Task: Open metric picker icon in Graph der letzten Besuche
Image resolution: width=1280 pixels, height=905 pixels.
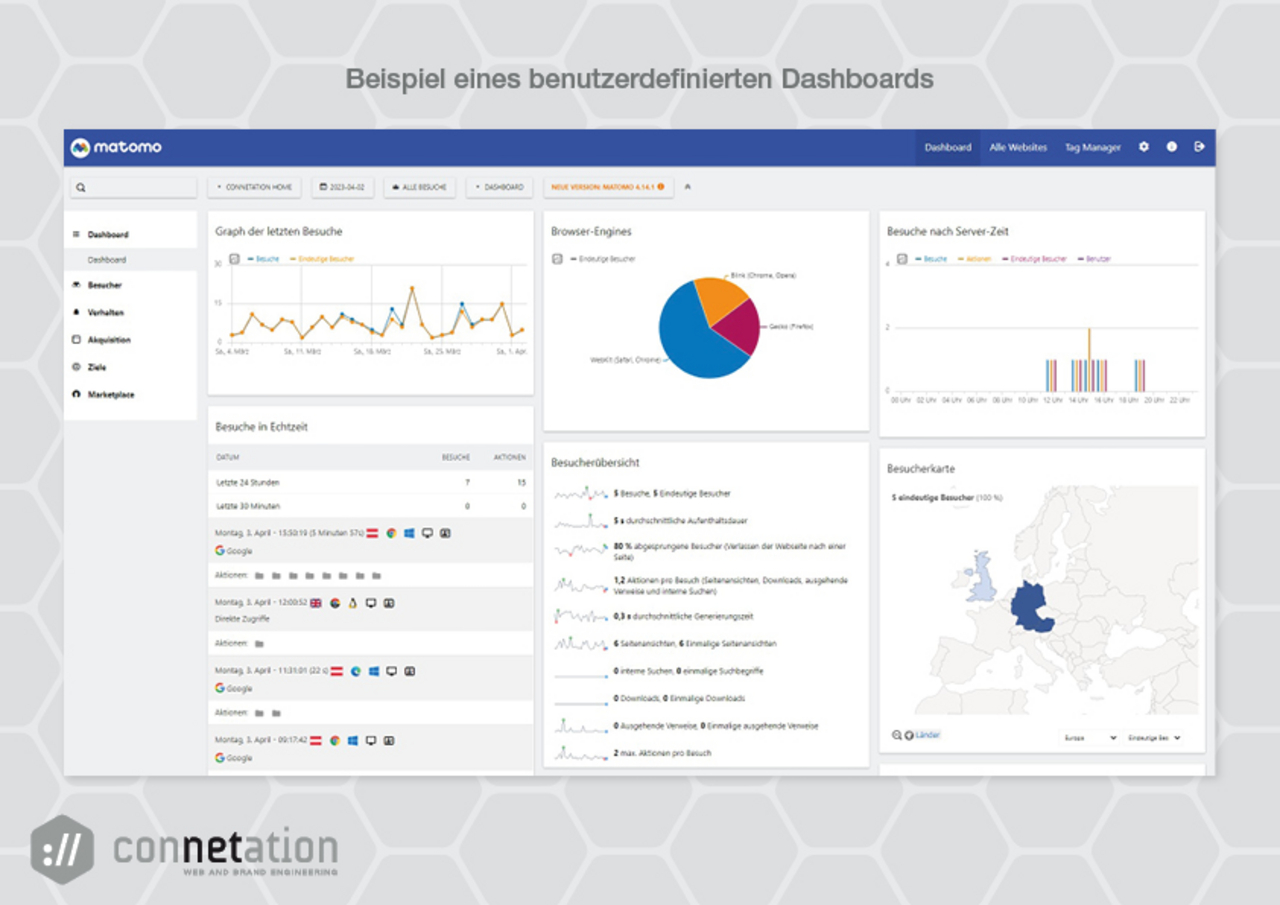Action: click(234, 259)
